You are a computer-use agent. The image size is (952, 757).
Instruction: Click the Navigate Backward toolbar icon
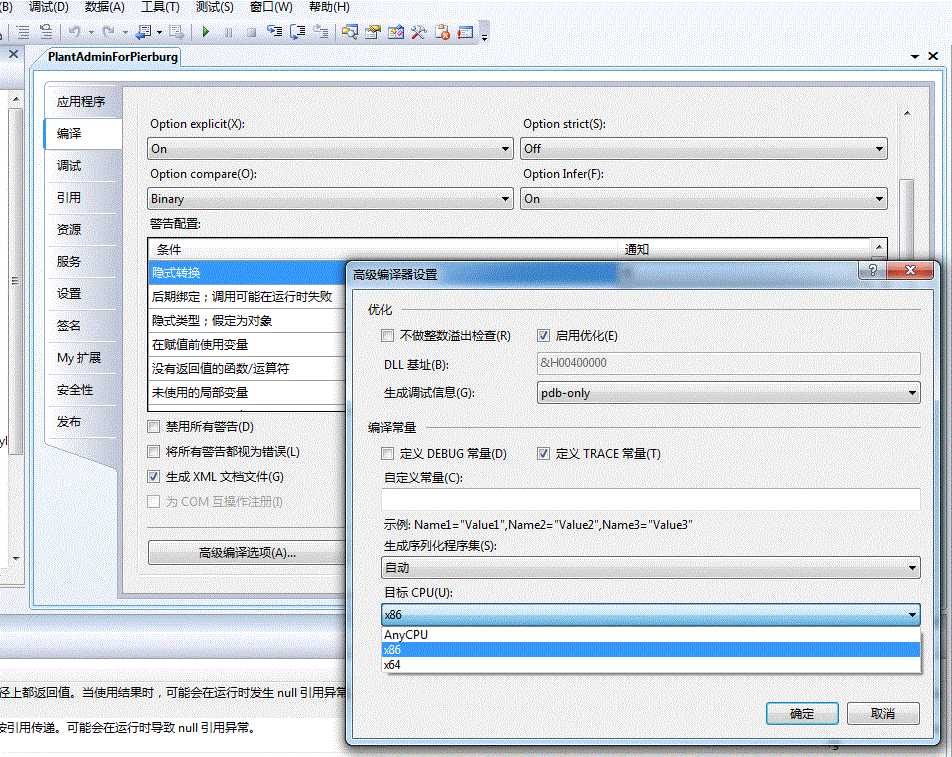pos(144,32)
